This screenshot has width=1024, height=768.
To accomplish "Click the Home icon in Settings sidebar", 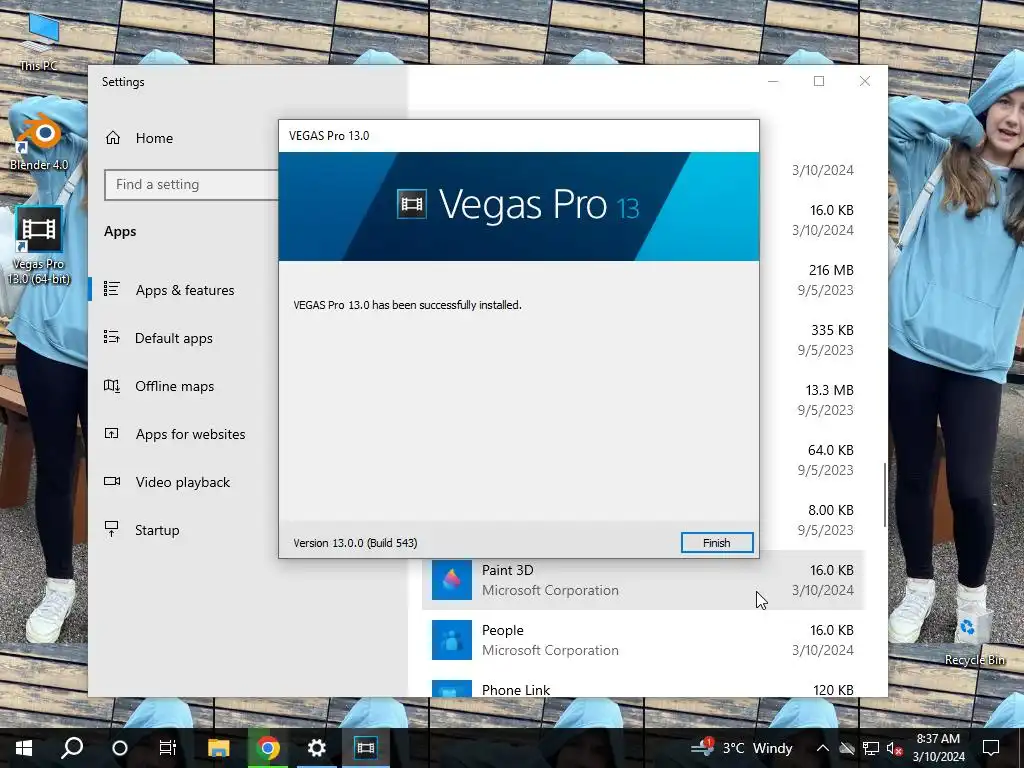I will [x=113, y=138].
